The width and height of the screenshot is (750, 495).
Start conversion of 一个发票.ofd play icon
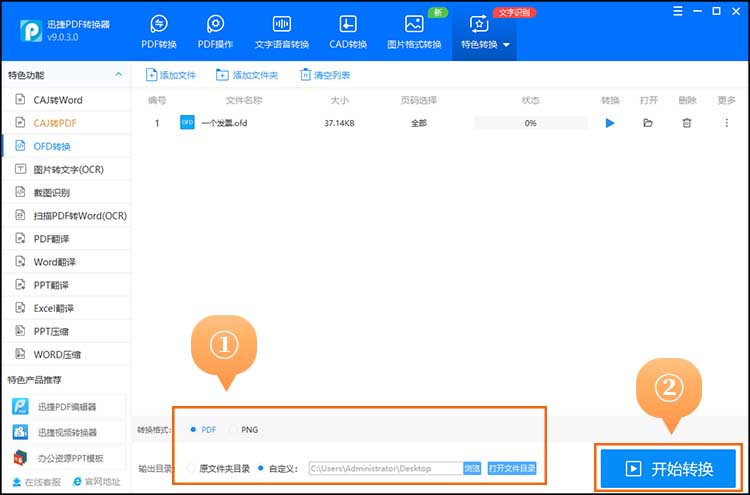(x=610, y=123)
